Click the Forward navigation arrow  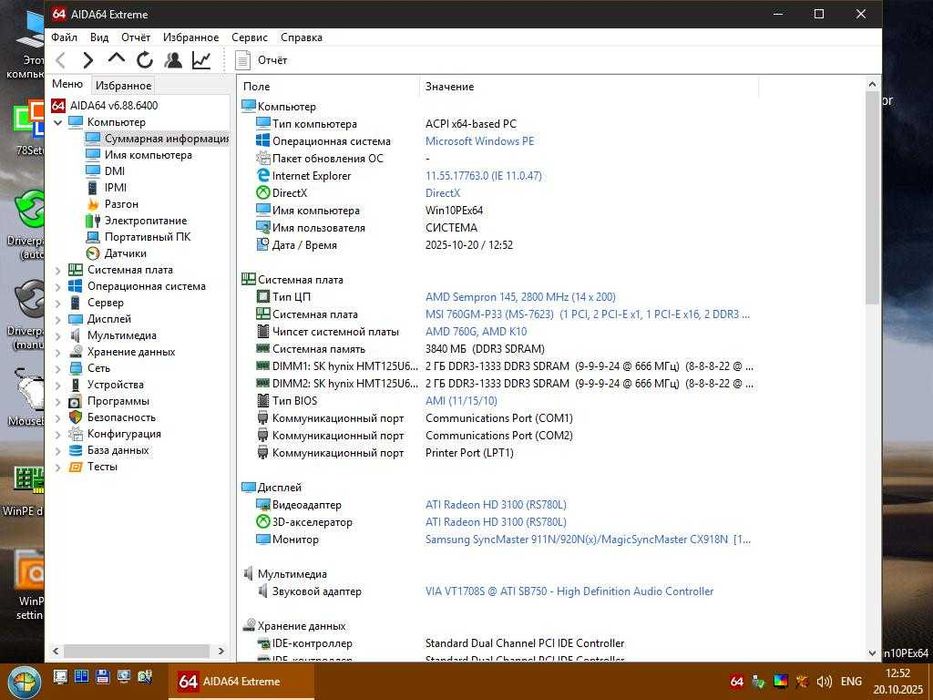point(88,60)
